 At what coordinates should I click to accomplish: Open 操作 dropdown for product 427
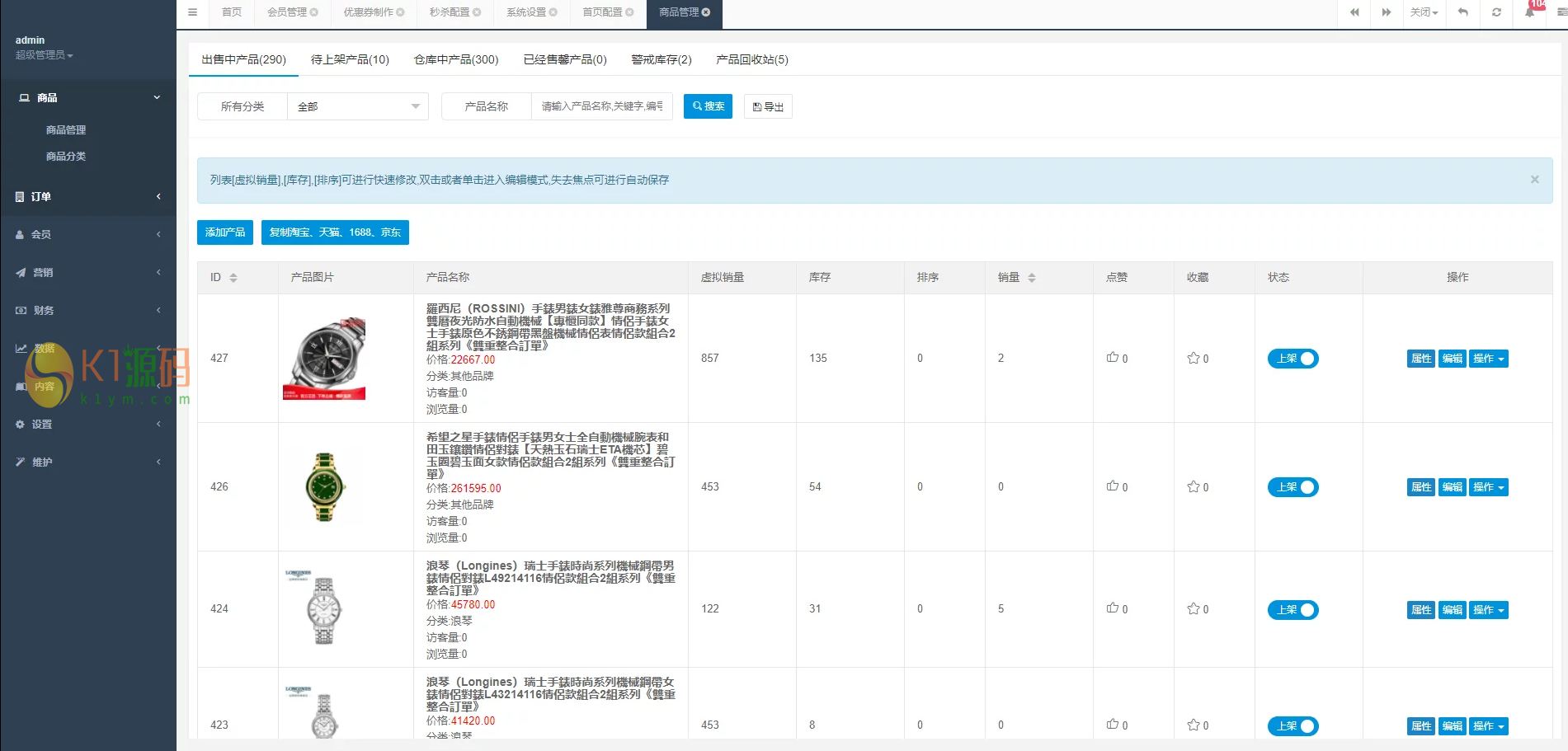tap(1488, 359)
